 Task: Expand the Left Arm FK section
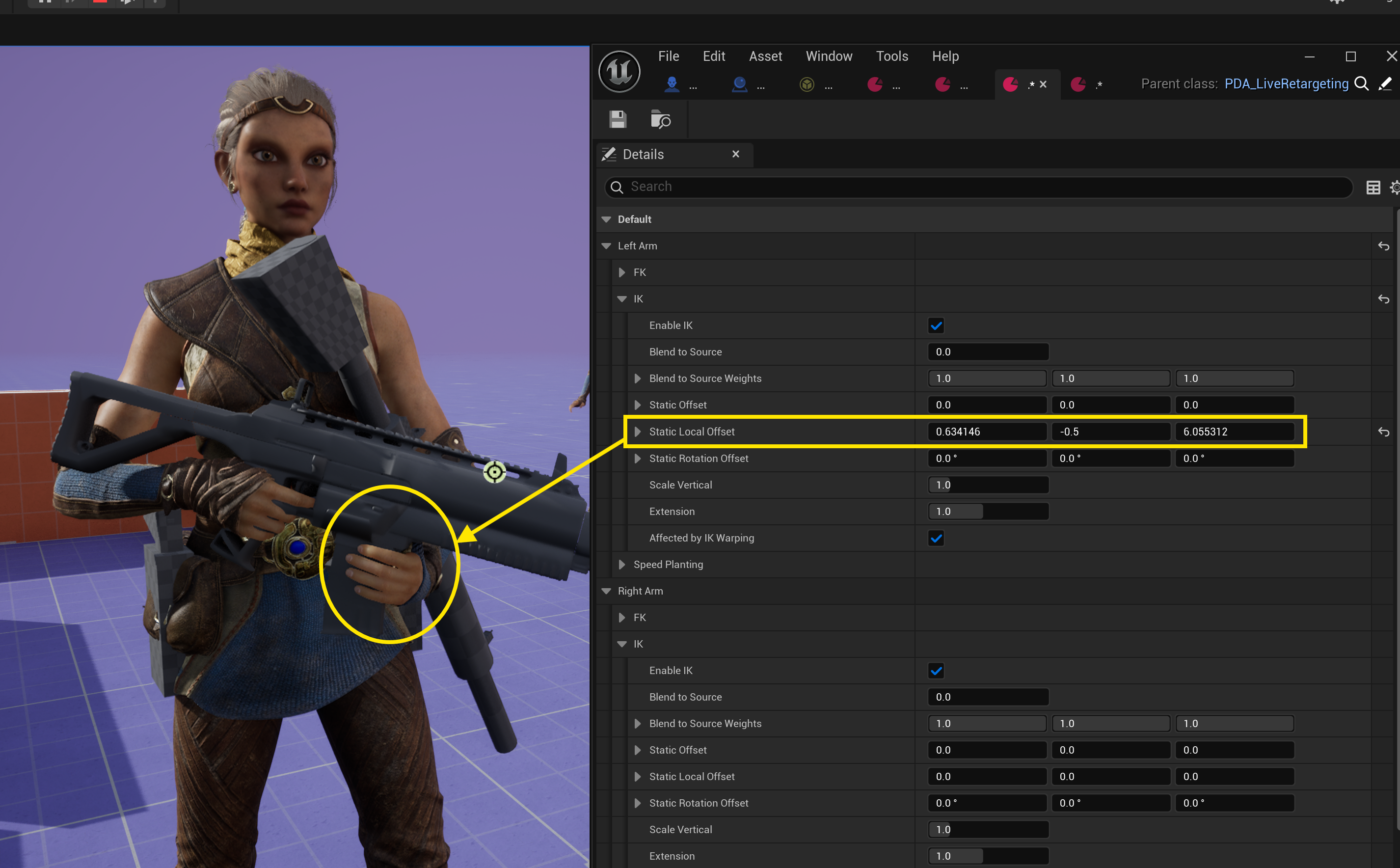coord(621,272)
